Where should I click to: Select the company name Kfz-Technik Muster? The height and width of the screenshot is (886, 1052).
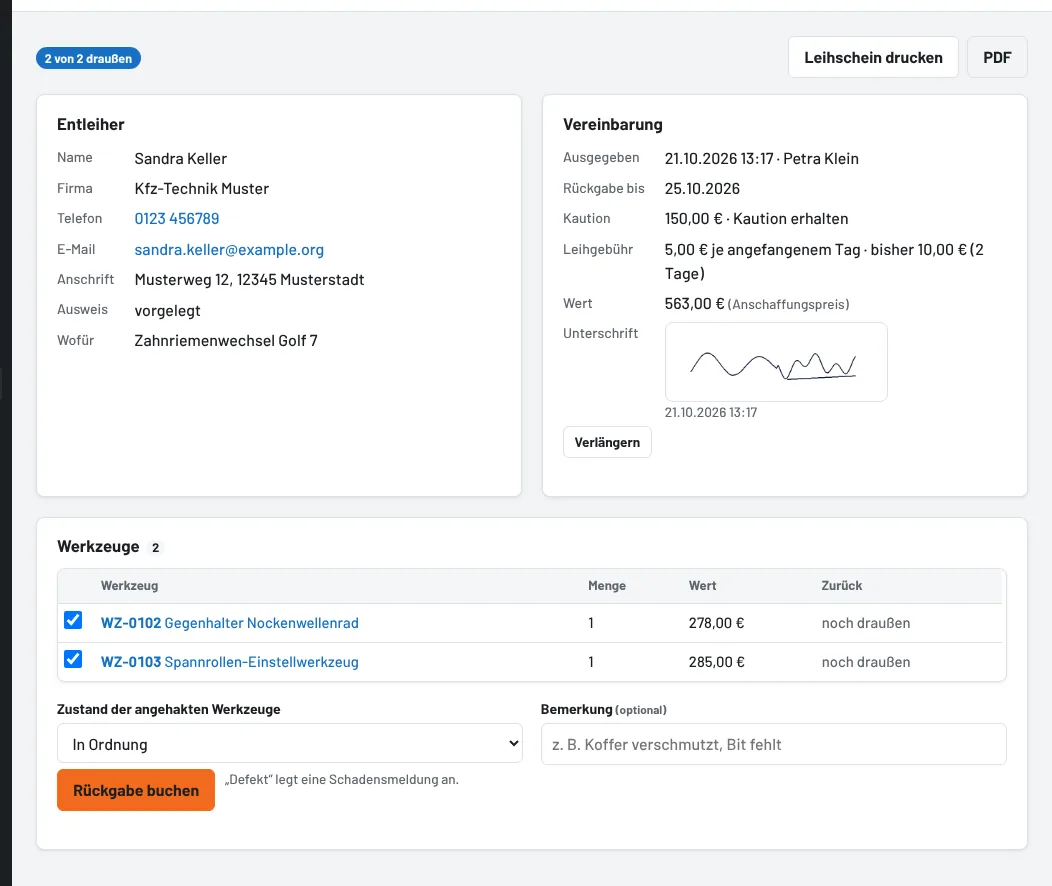[x=201, y=189]
